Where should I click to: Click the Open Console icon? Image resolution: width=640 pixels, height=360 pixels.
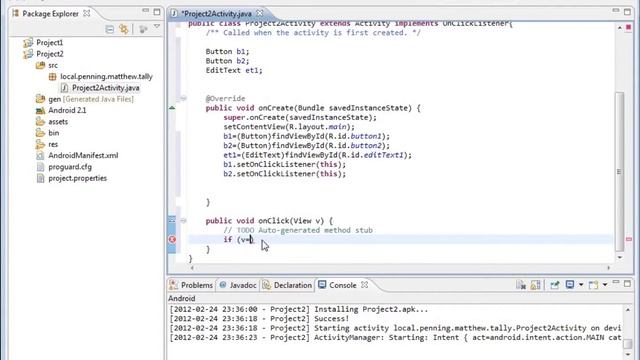pos(593,284)
